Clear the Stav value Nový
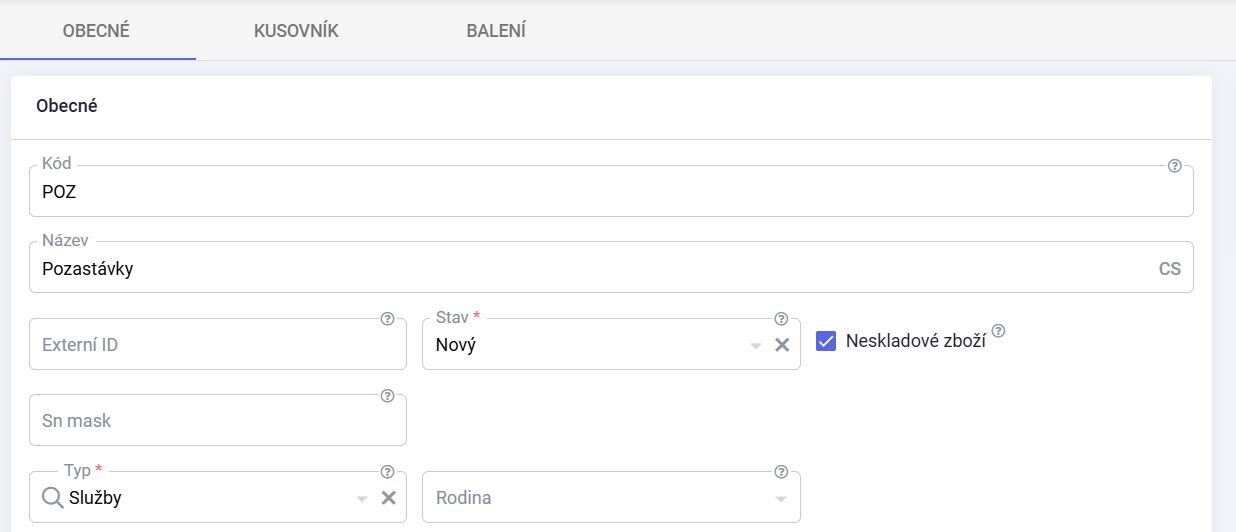 click(782, 345)
